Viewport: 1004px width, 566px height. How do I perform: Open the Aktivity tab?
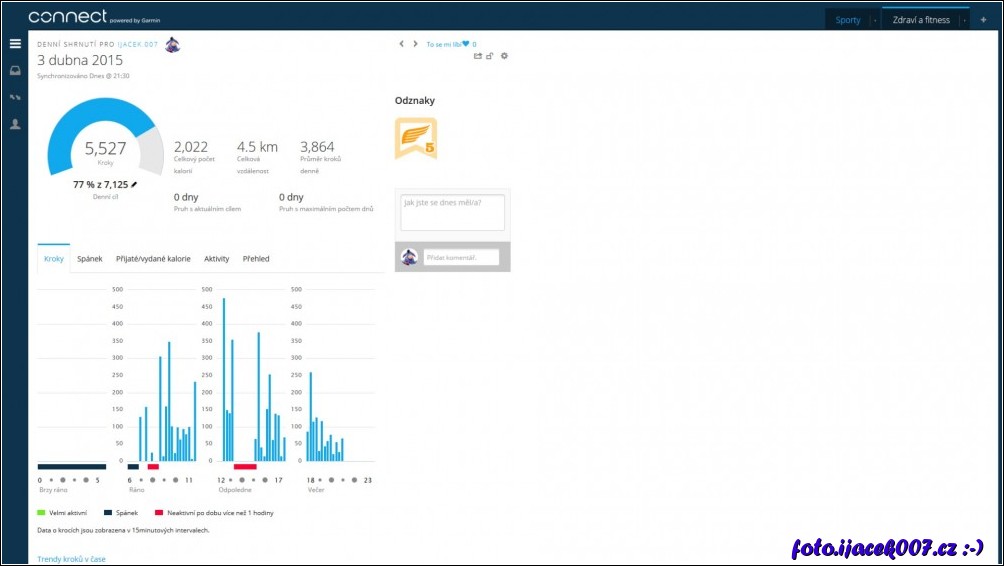point(216,259)
